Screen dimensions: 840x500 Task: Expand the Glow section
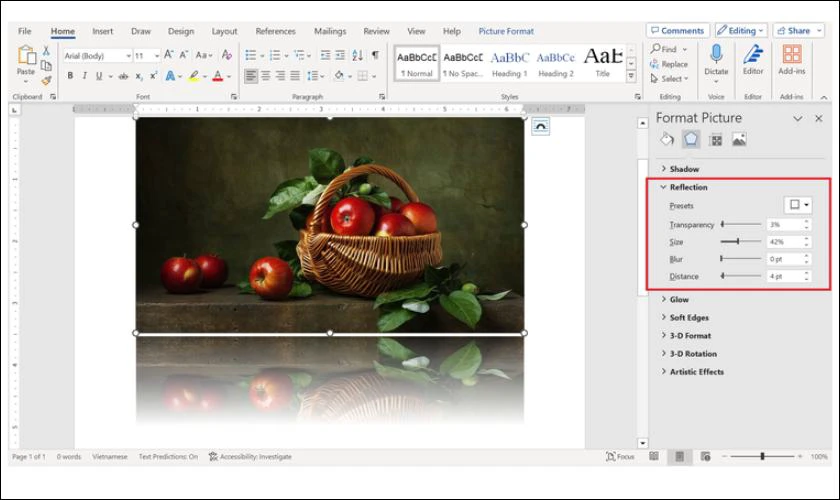(x=675, y=300)
